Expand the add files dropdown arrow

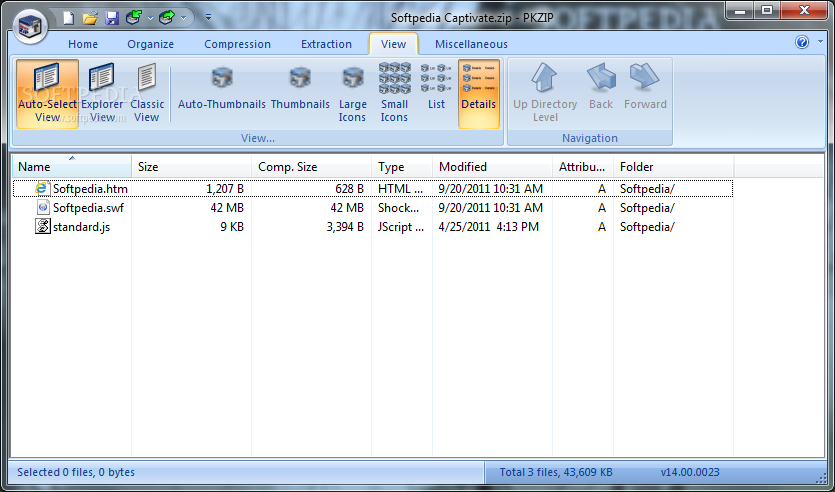[150, 18]
